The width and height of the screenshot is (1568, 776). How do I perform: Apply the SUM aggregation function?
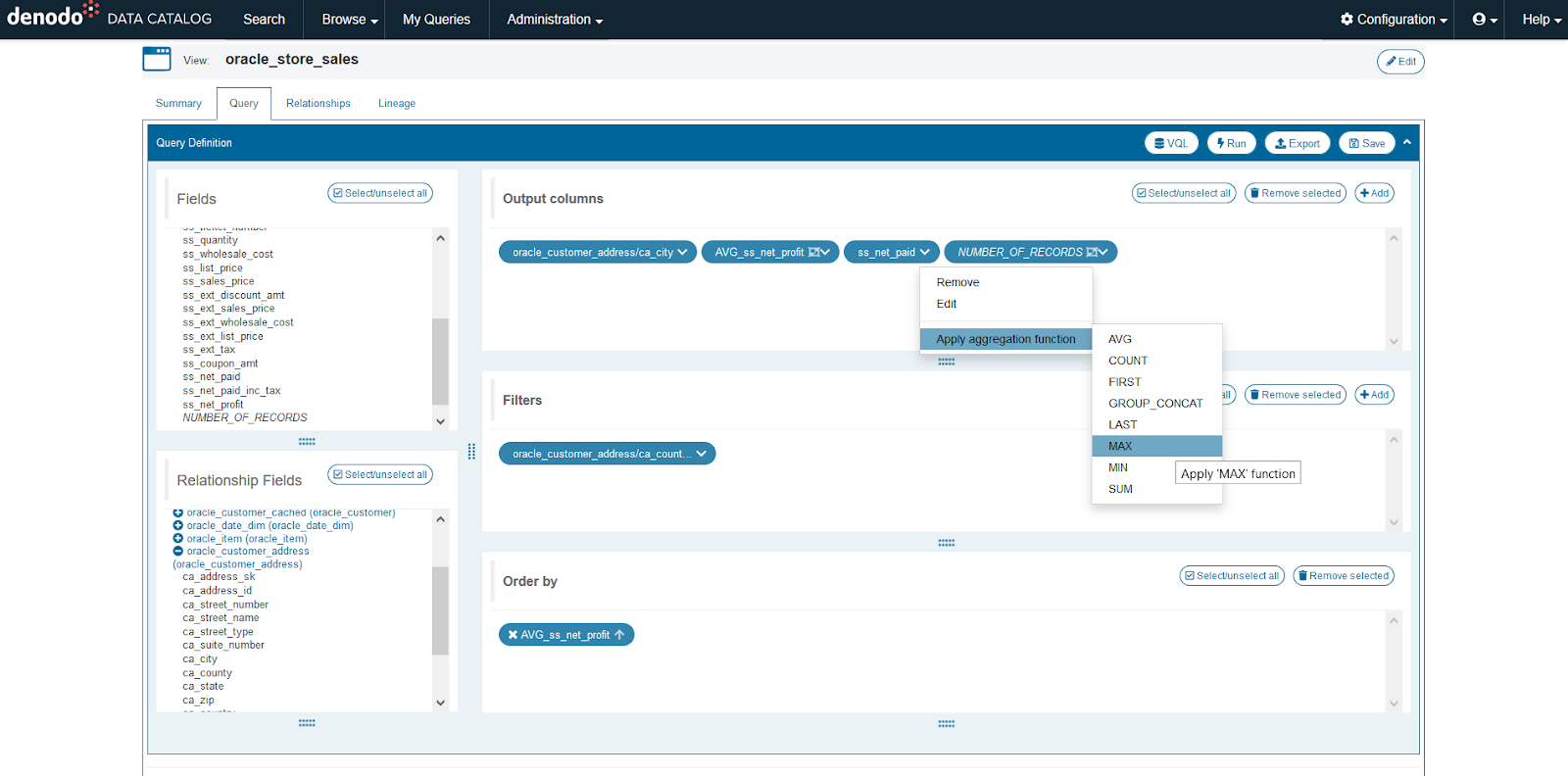click(1157, 489)
